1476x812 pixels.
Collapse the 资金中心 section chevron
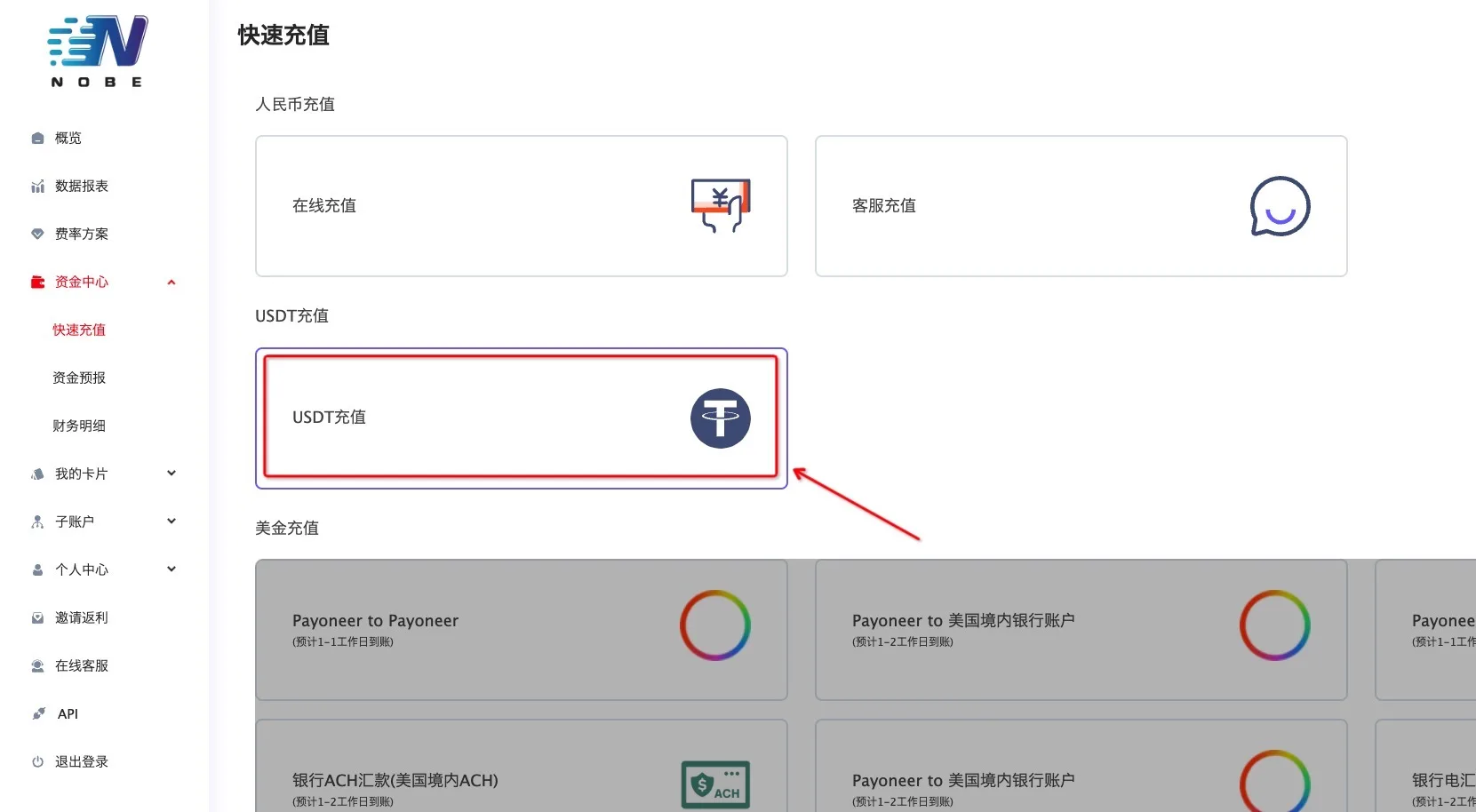click(172, 282)
